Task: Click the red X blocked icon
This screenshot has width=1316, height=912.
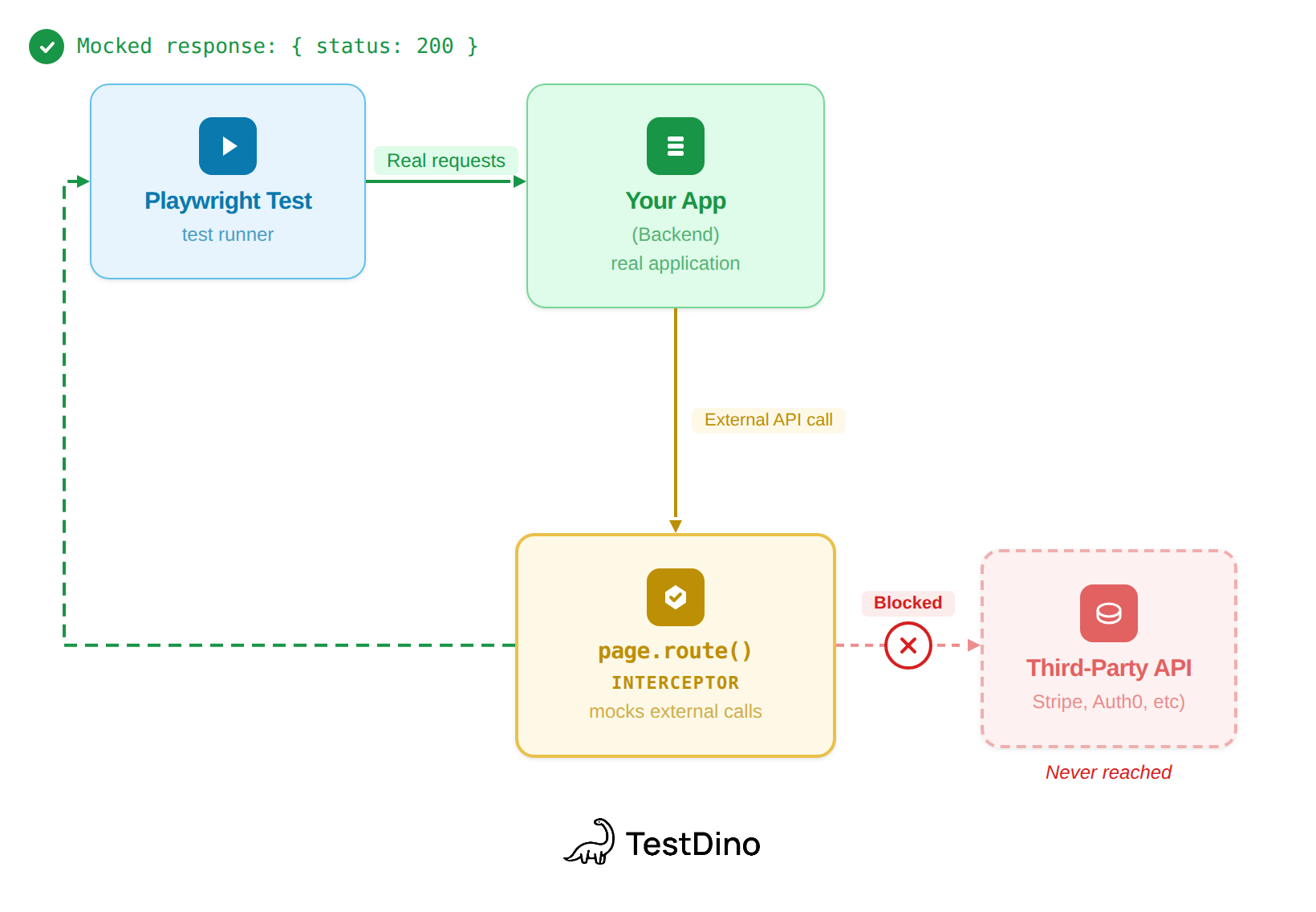Action: [x=908, y=645]
